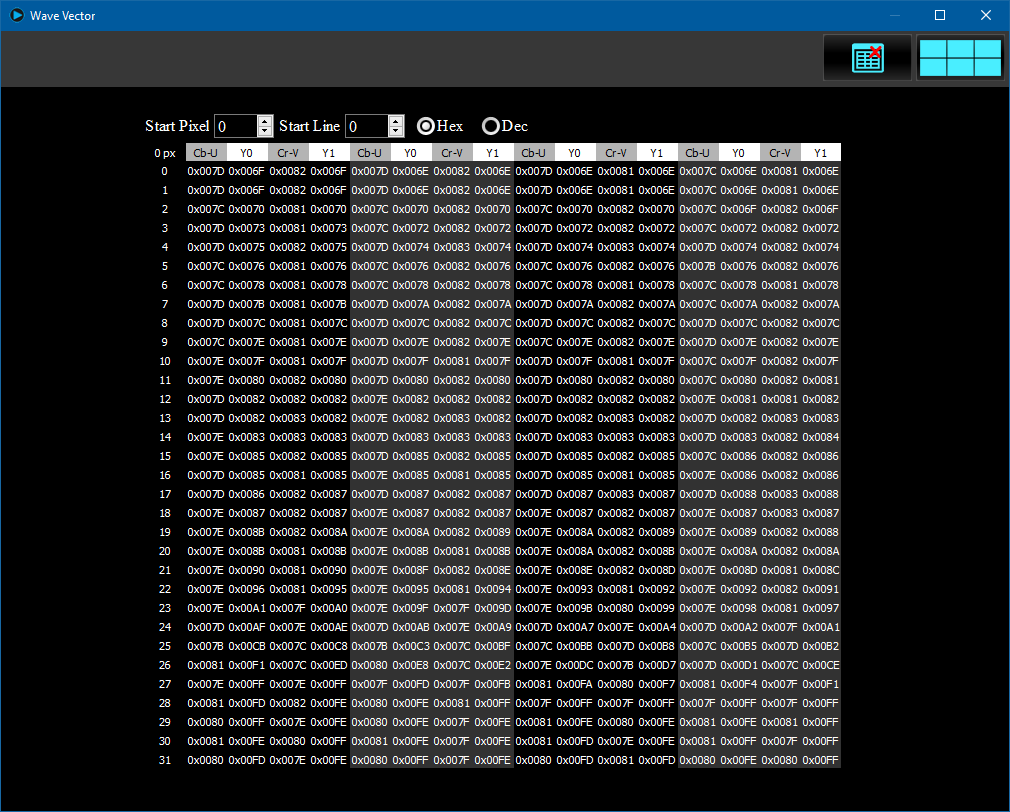Click the table-with-red-X clear icon

[867, 57]
